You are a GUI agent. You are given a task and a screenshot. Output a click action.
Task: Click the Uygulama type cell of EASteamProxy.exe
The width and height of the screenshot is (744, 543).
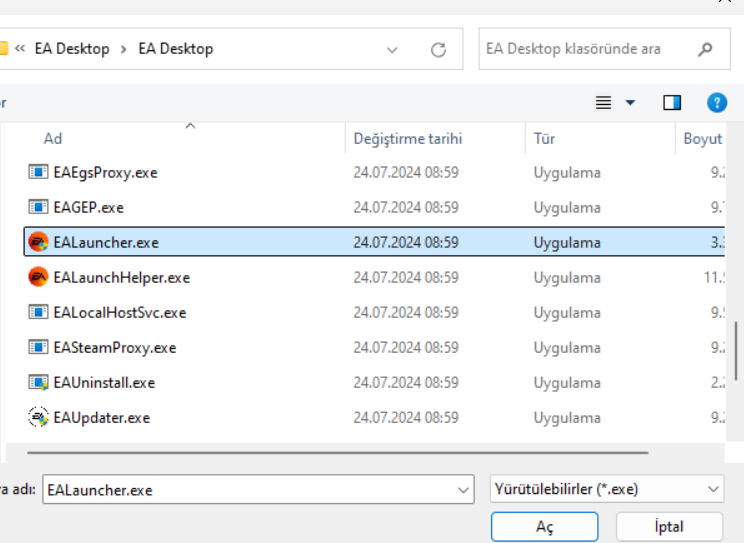click(567, 348)
